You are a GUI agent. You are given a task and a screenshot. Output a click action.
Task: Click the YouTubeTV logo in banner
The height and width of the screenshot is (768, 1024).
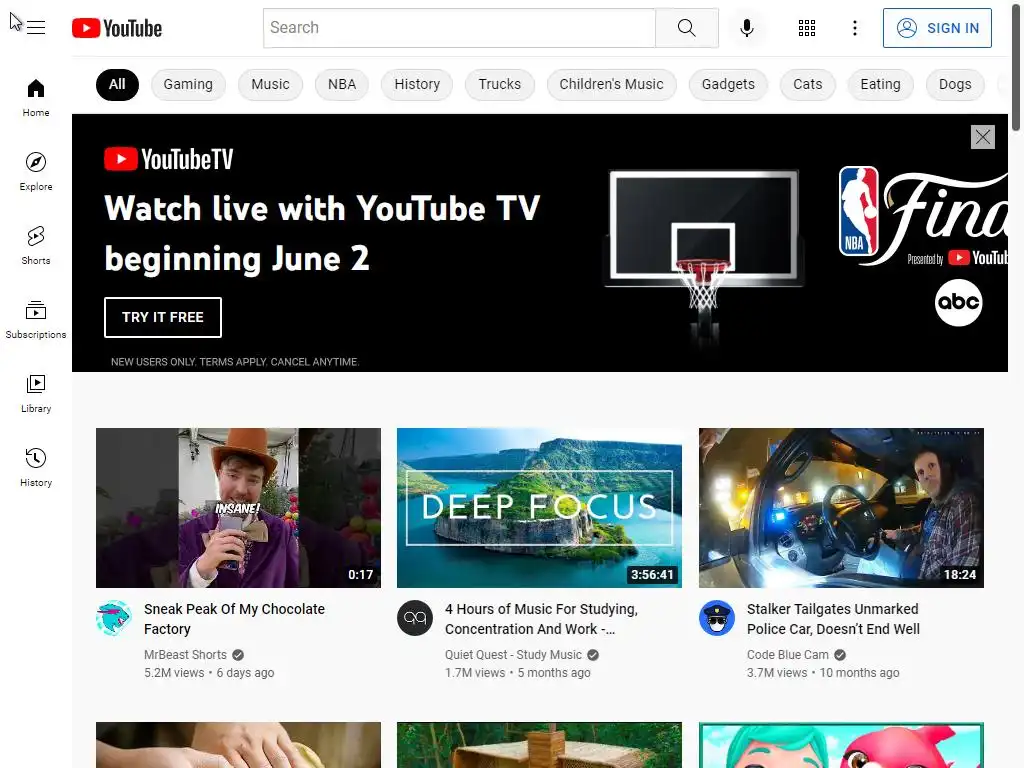pos(168,159)
